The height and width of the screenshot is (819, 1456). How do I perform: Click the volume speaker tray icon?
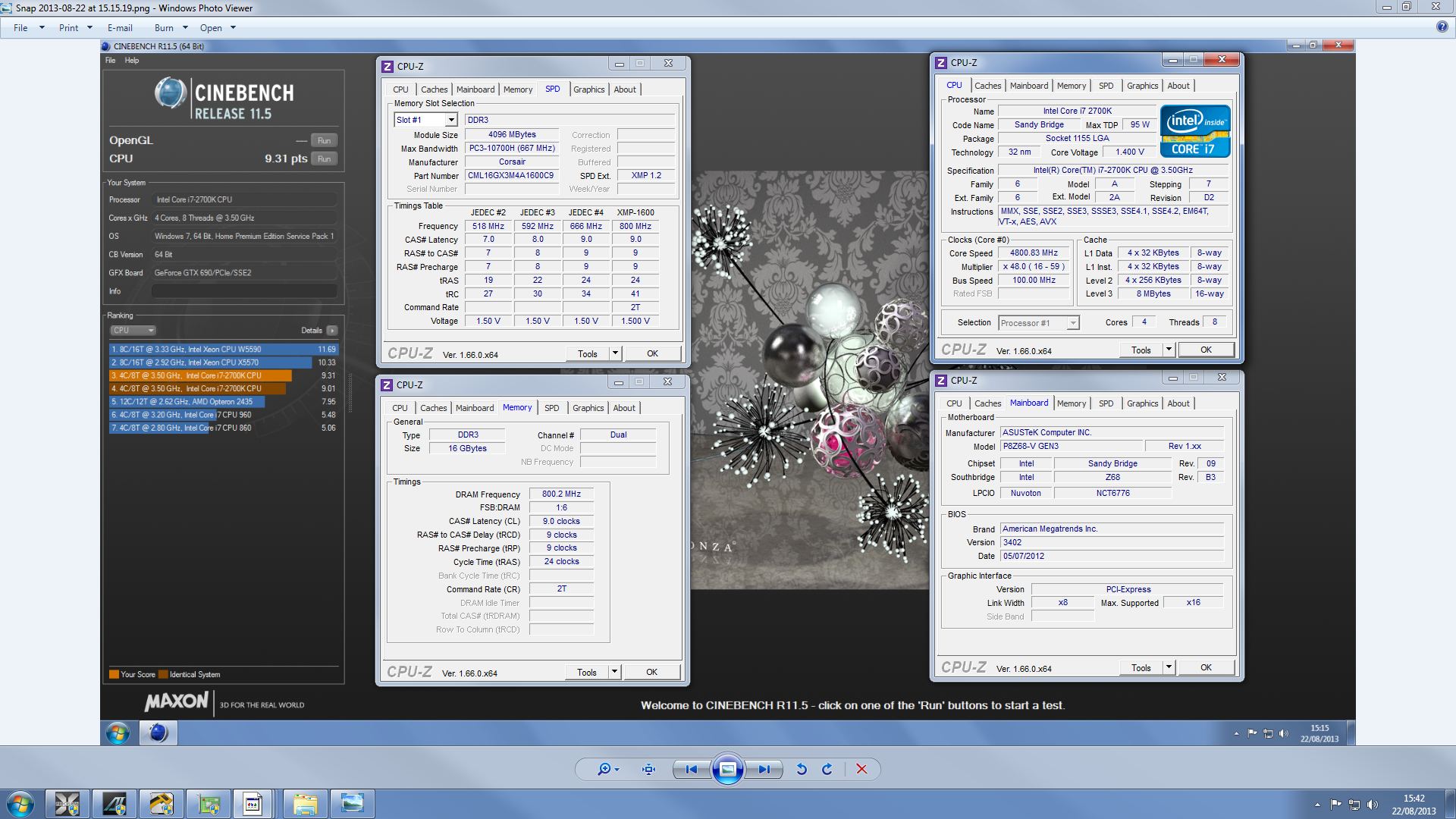click(1372, 805)
